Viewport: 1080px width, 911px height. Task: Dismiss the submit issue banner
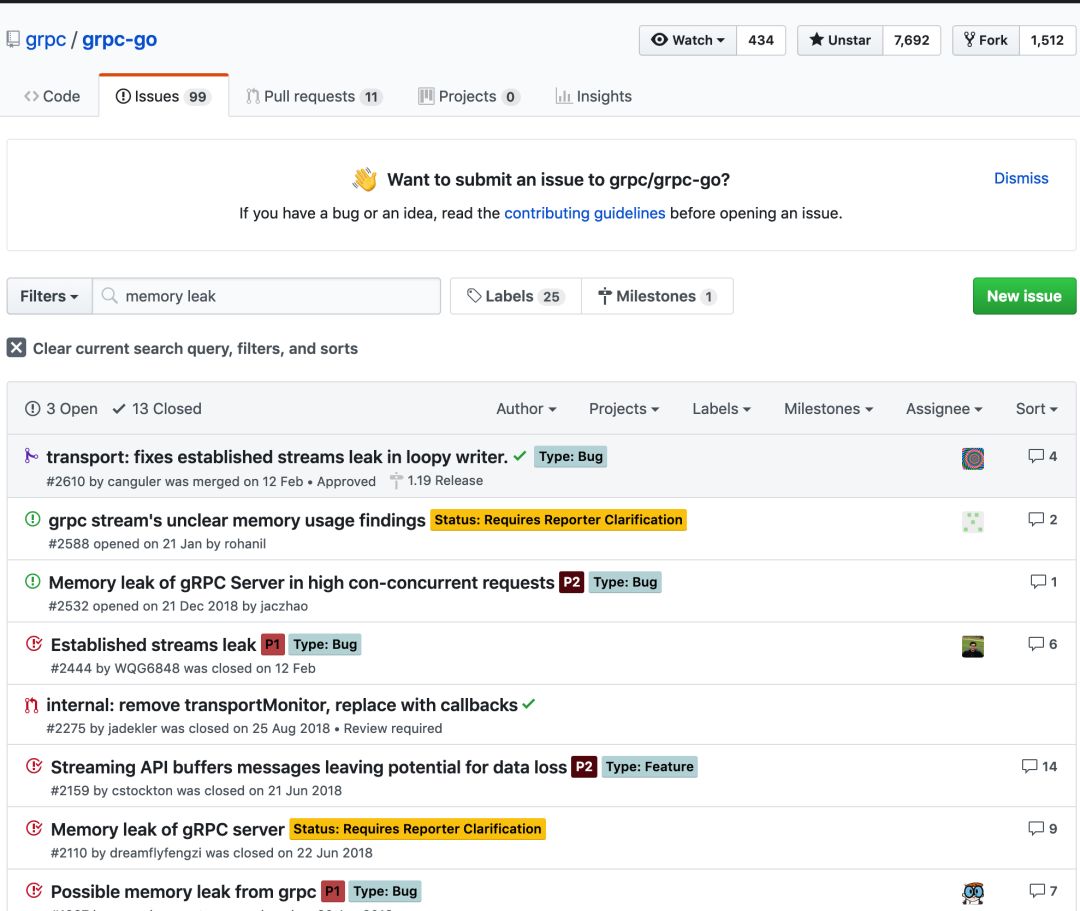pyautogui.click(x=1021, y=178)
